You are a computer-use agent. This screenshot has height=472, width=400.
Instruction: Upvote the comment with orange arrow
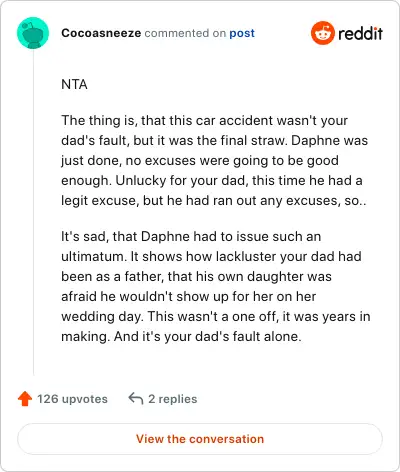pos(25,399)
